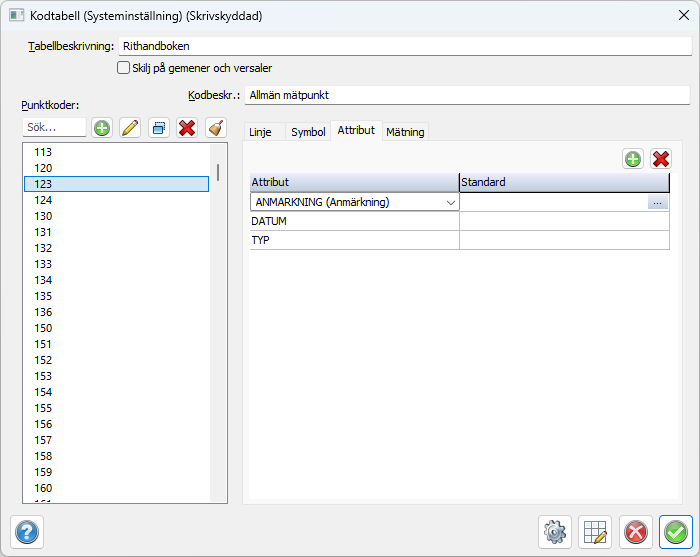Screen dimensions: 700x557
Task: Confirm with the green checkmark button
Action: coord(676,532)
